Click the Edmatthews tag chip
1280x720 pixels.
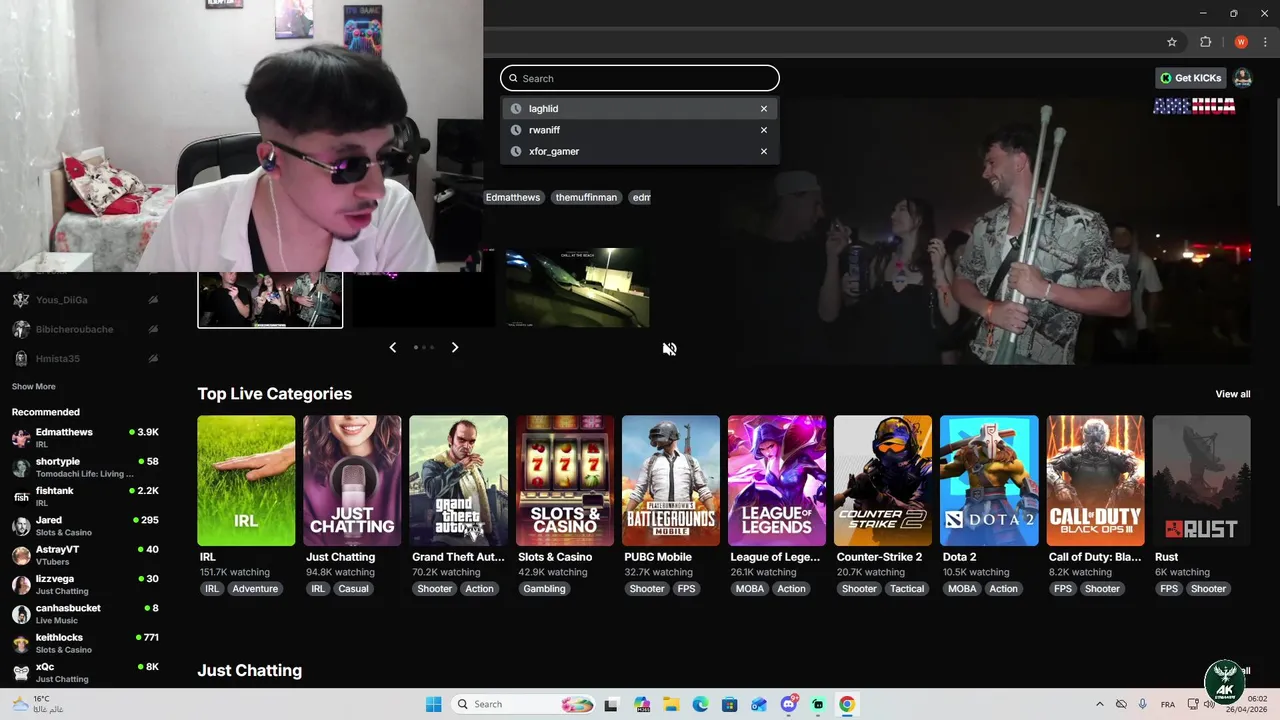pyautogui.click(x=513, y=197)
